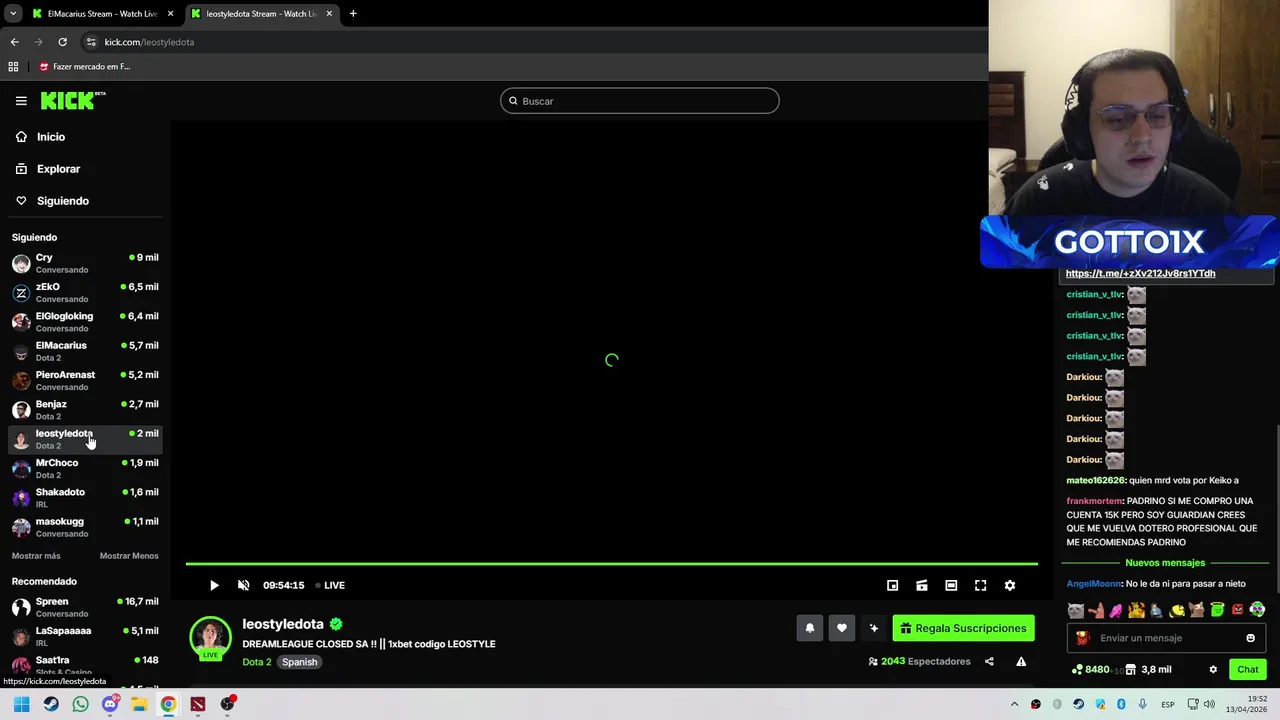The height and width of the screenshot is (720, 1280).
Task: Focus the Enviar un mensaje field
Action: point(1166,638)
